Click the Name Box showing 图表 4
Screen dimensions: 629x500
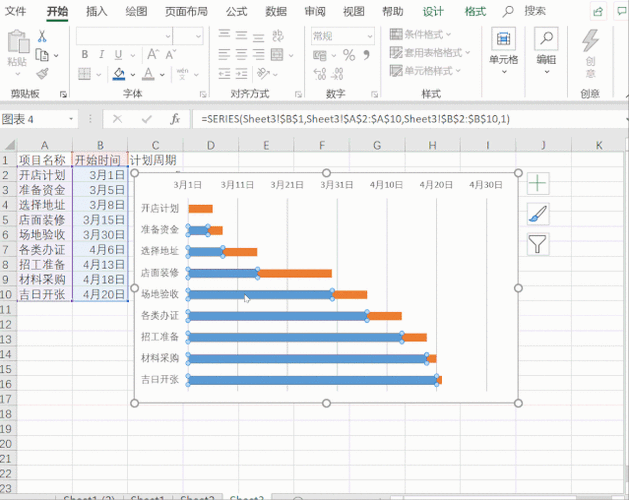click(x=38, y=119)
